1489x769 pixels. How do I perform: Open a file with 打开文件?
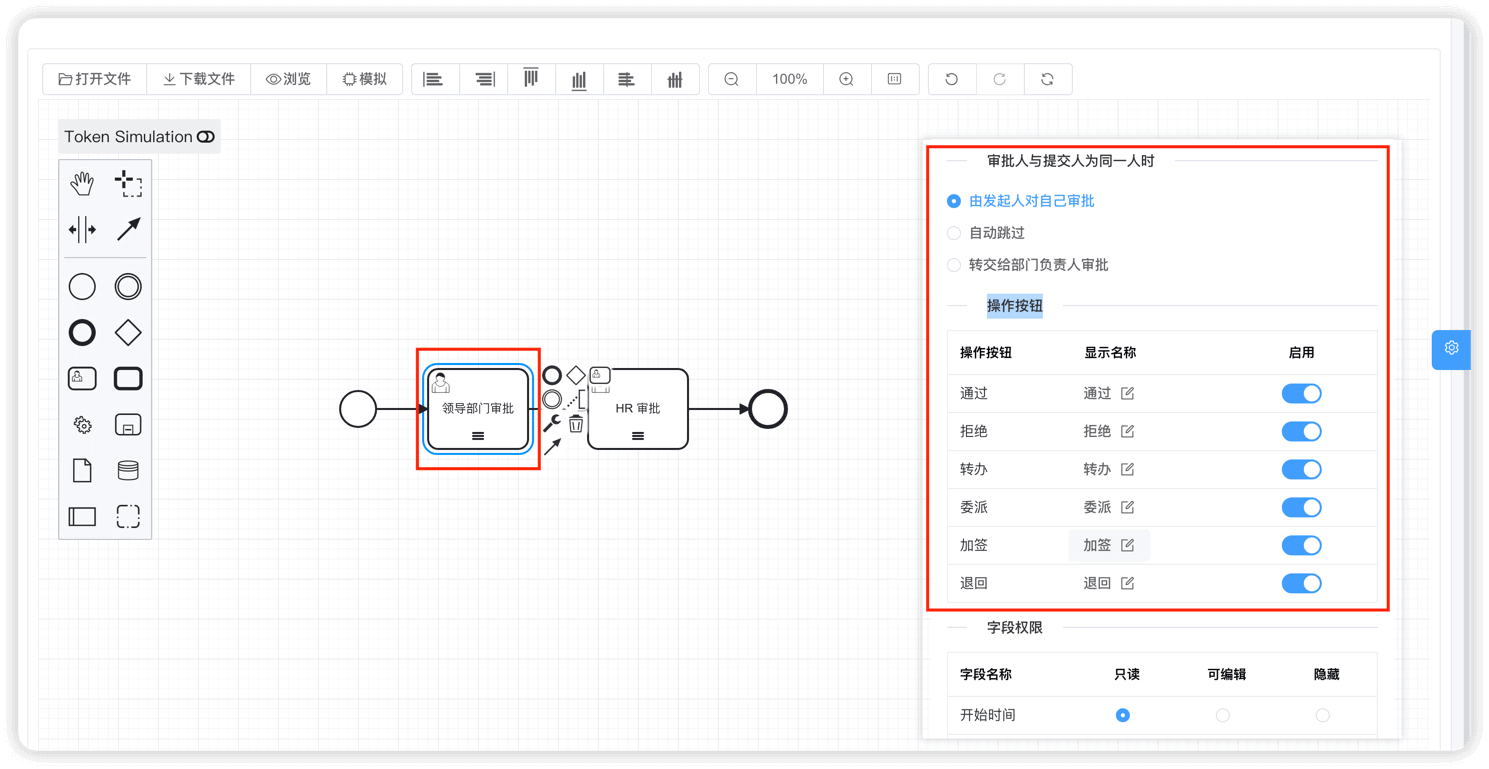[94, 78]
